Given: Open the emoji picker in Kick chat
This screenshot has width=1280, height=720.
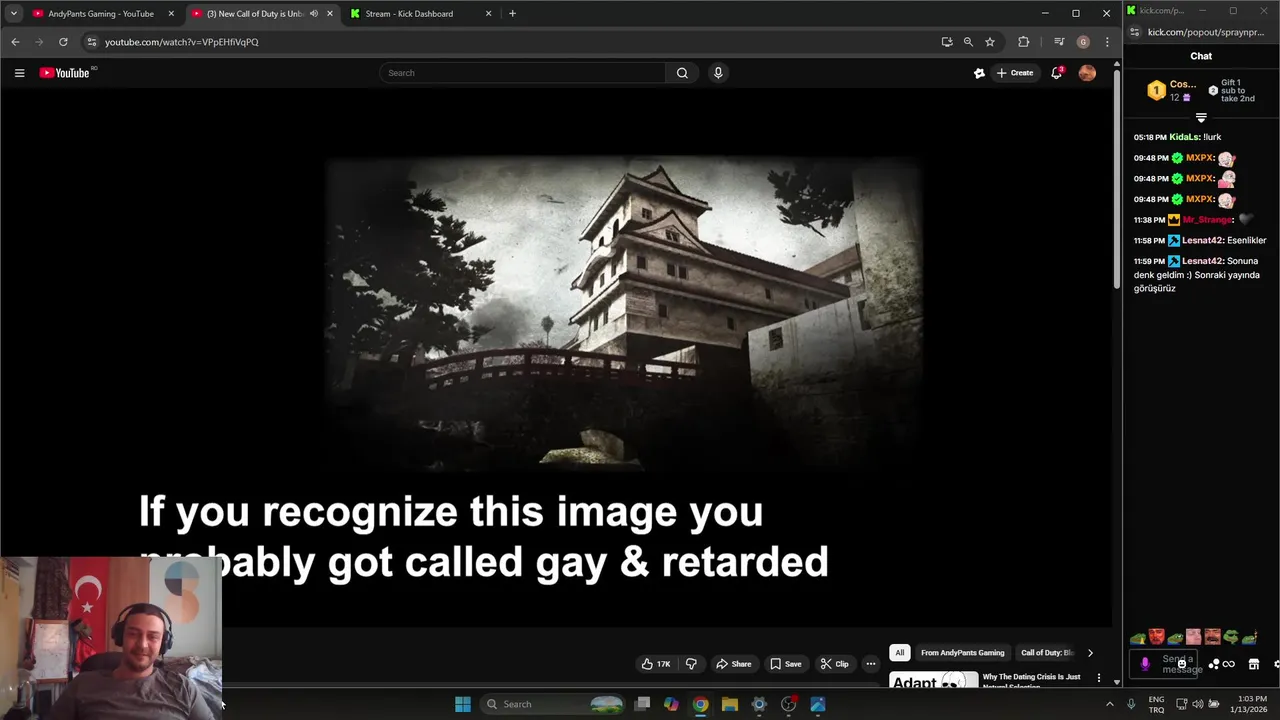Looking at the screenshot, I should 1182,663.
